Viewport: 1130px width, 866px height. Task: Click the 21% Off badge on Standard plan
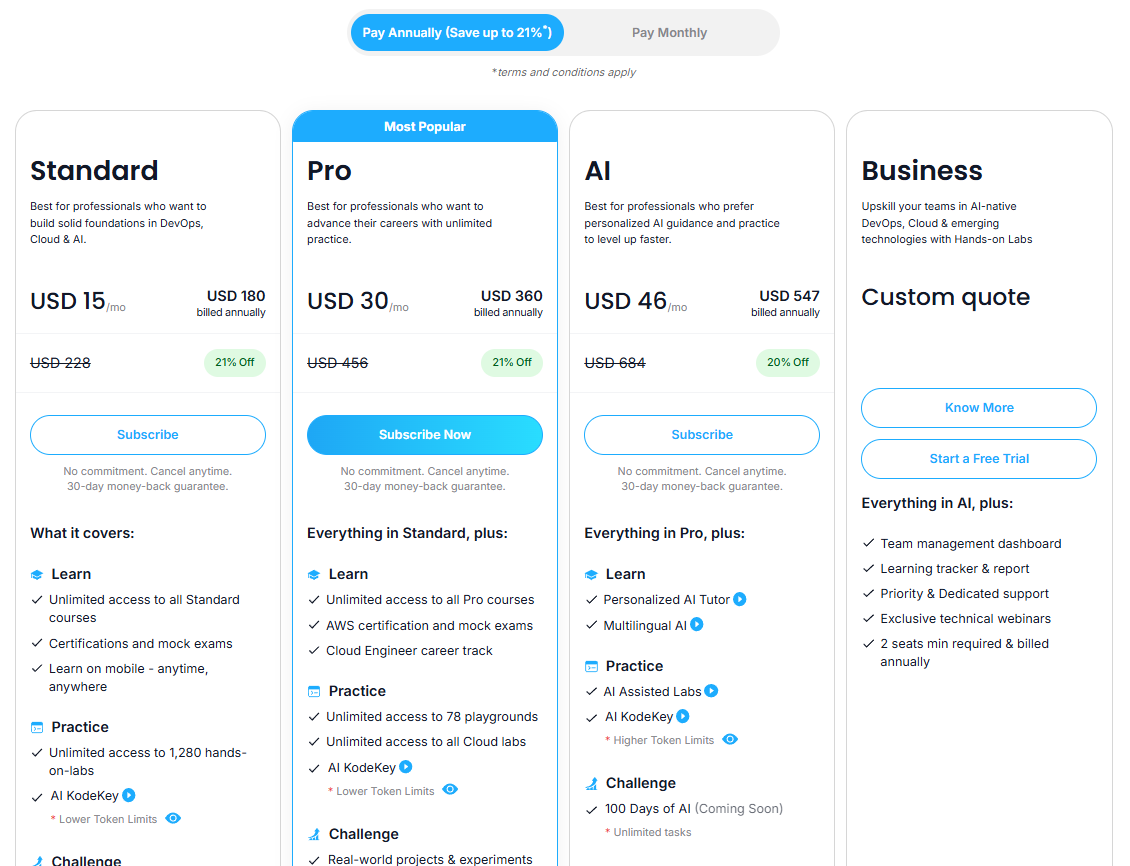point(235,362)
